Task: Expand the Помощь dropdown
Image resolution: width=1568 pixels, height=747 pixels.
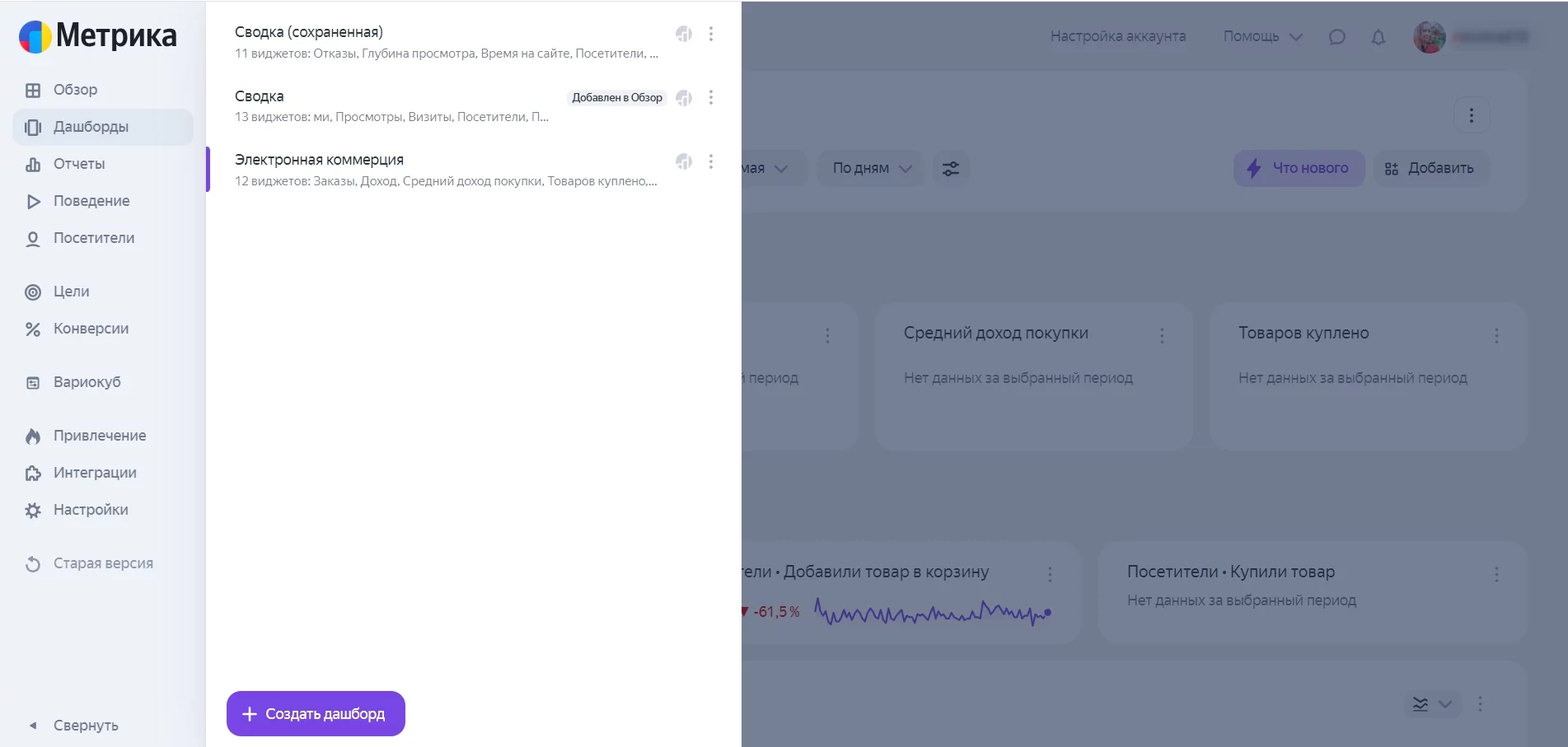Action: [1262, 36]
